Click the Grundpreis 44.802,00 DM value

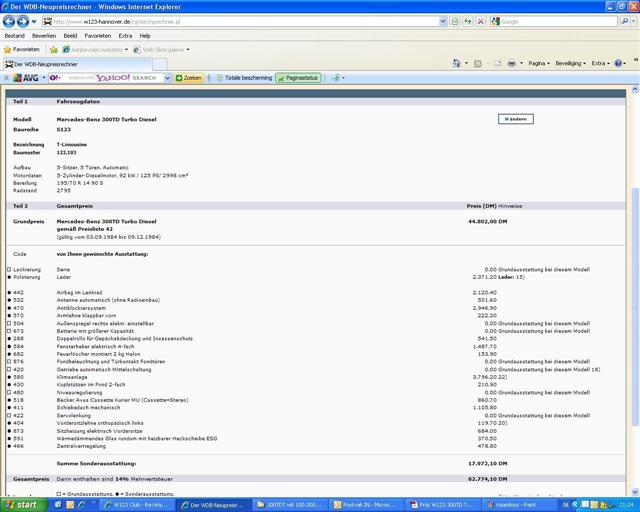pyautogui.click(x=488, y=222)
